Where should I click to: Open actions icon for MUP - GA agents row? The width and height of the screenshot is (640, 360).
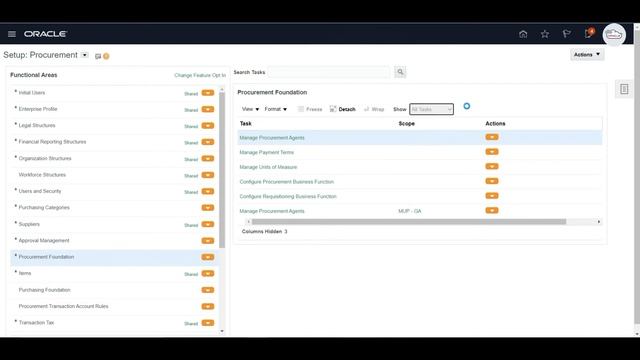492,211
